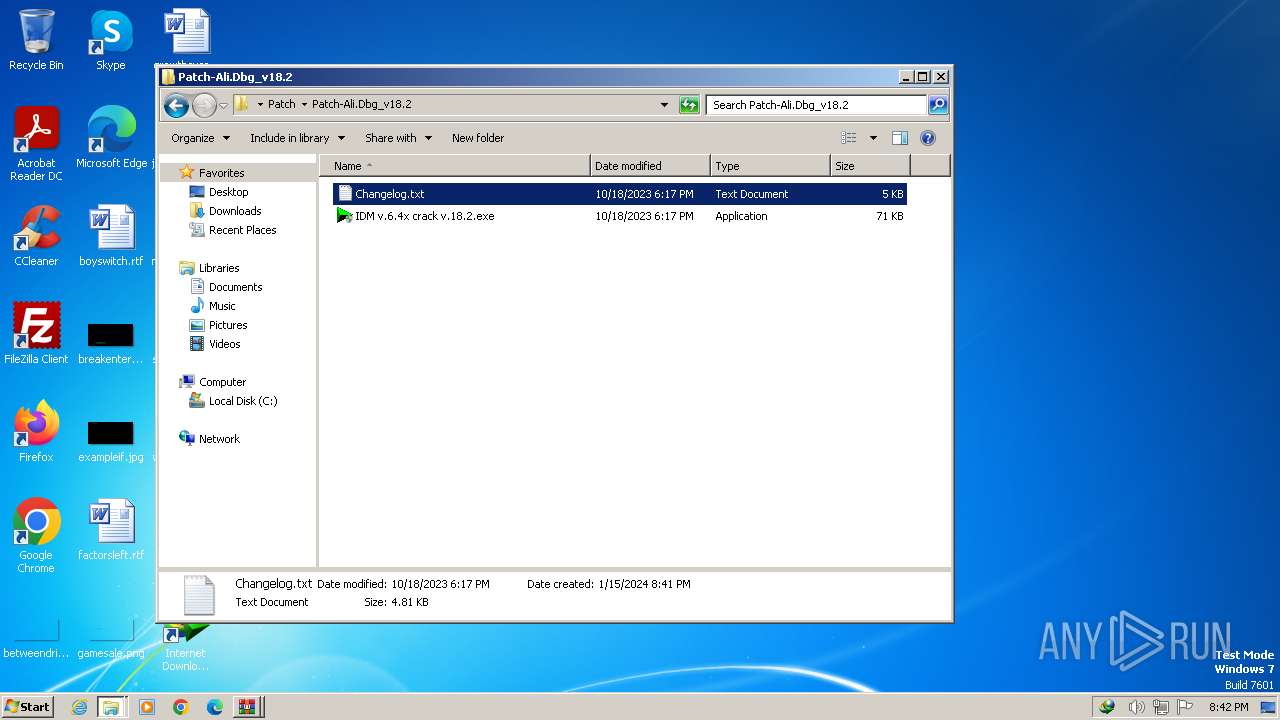Image resolution: width=1280 pixels, height=720 pixels.
Task: Open Desktop in Favorites
Action: (228, 192)
